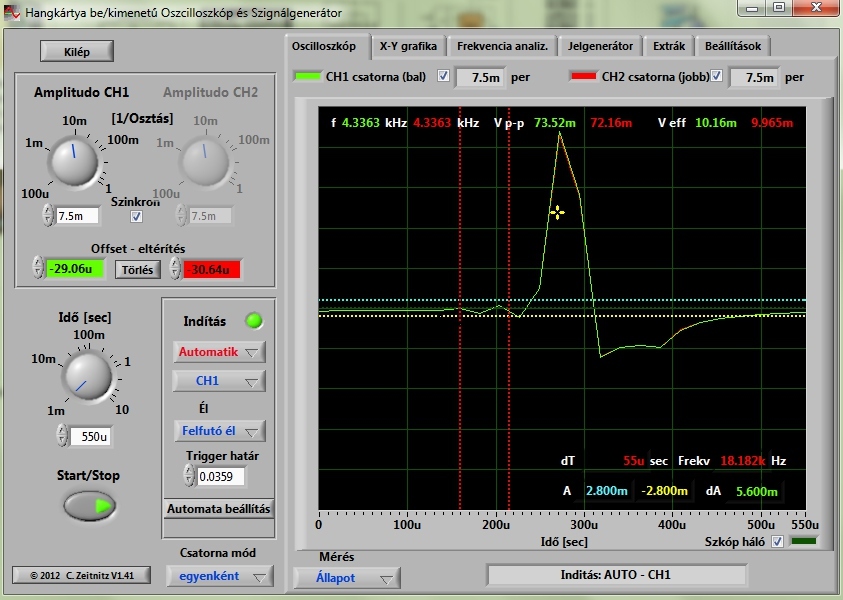Click the Indítás: AUTO - CH1 status field
843x600 pixels.
616,575
